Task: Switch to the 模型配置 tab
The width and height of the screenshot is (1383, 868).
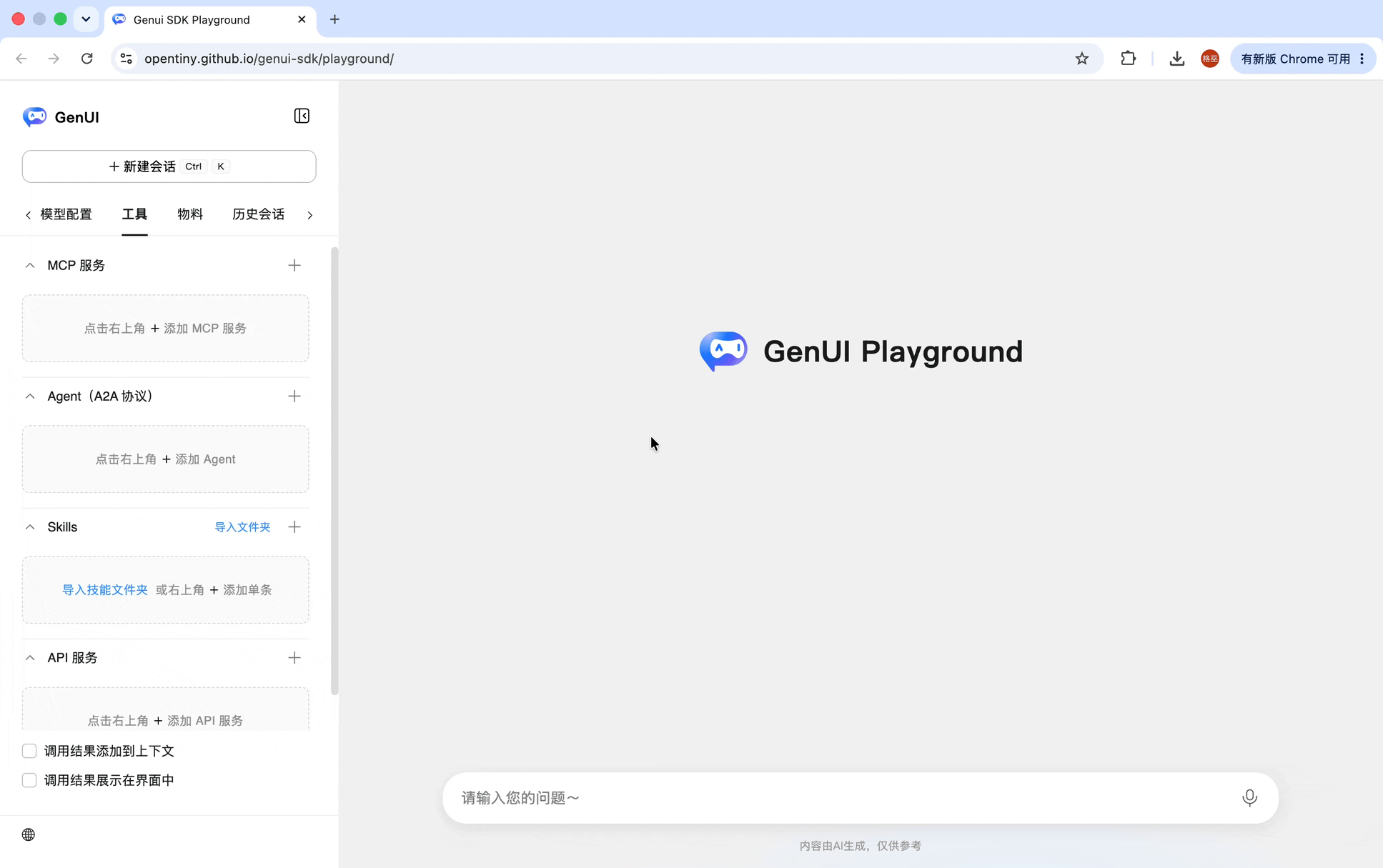Action: point(66,214)
